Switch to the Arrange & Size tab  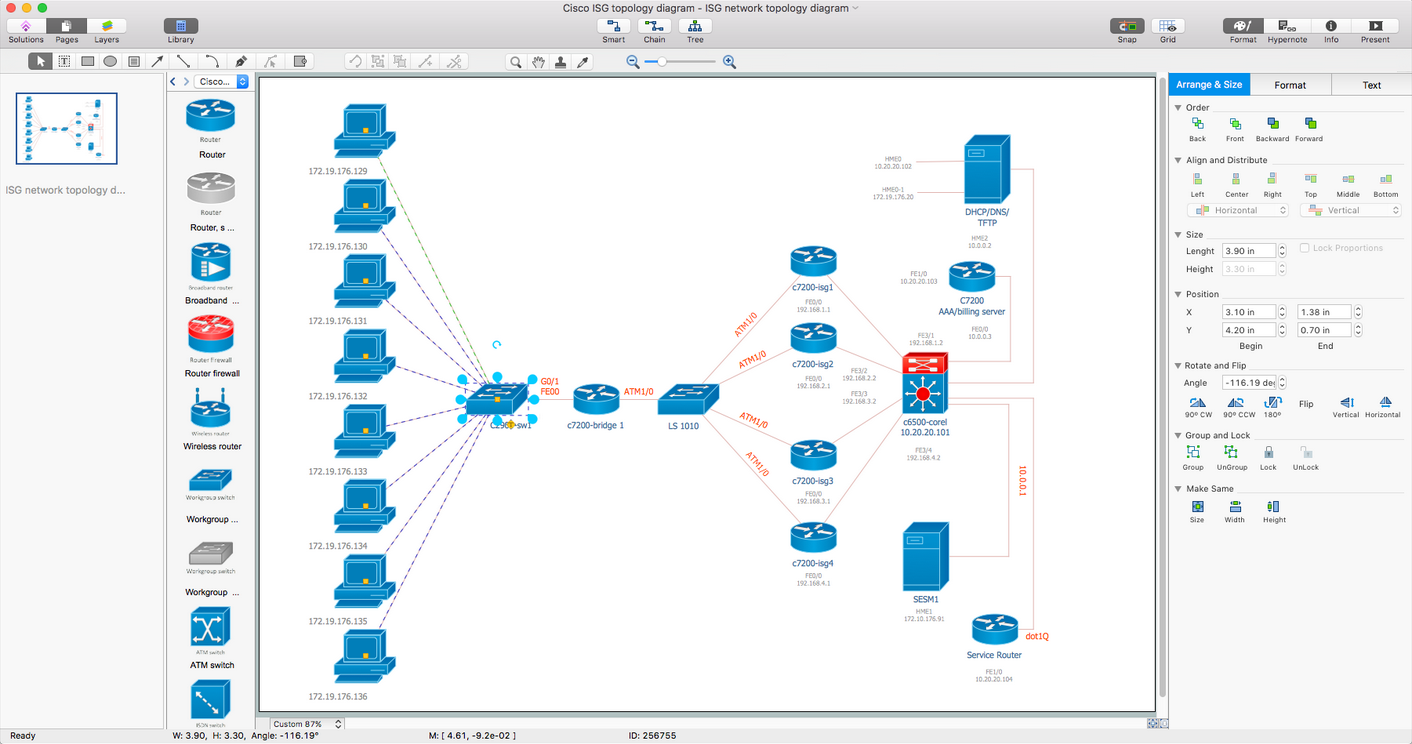tap(1209, 85)
